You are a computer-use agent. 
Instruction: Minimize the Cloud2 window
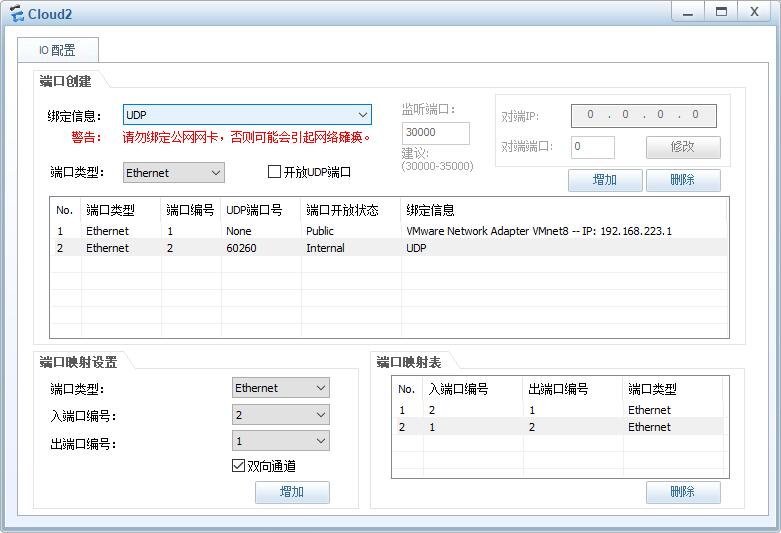(686, 11)
